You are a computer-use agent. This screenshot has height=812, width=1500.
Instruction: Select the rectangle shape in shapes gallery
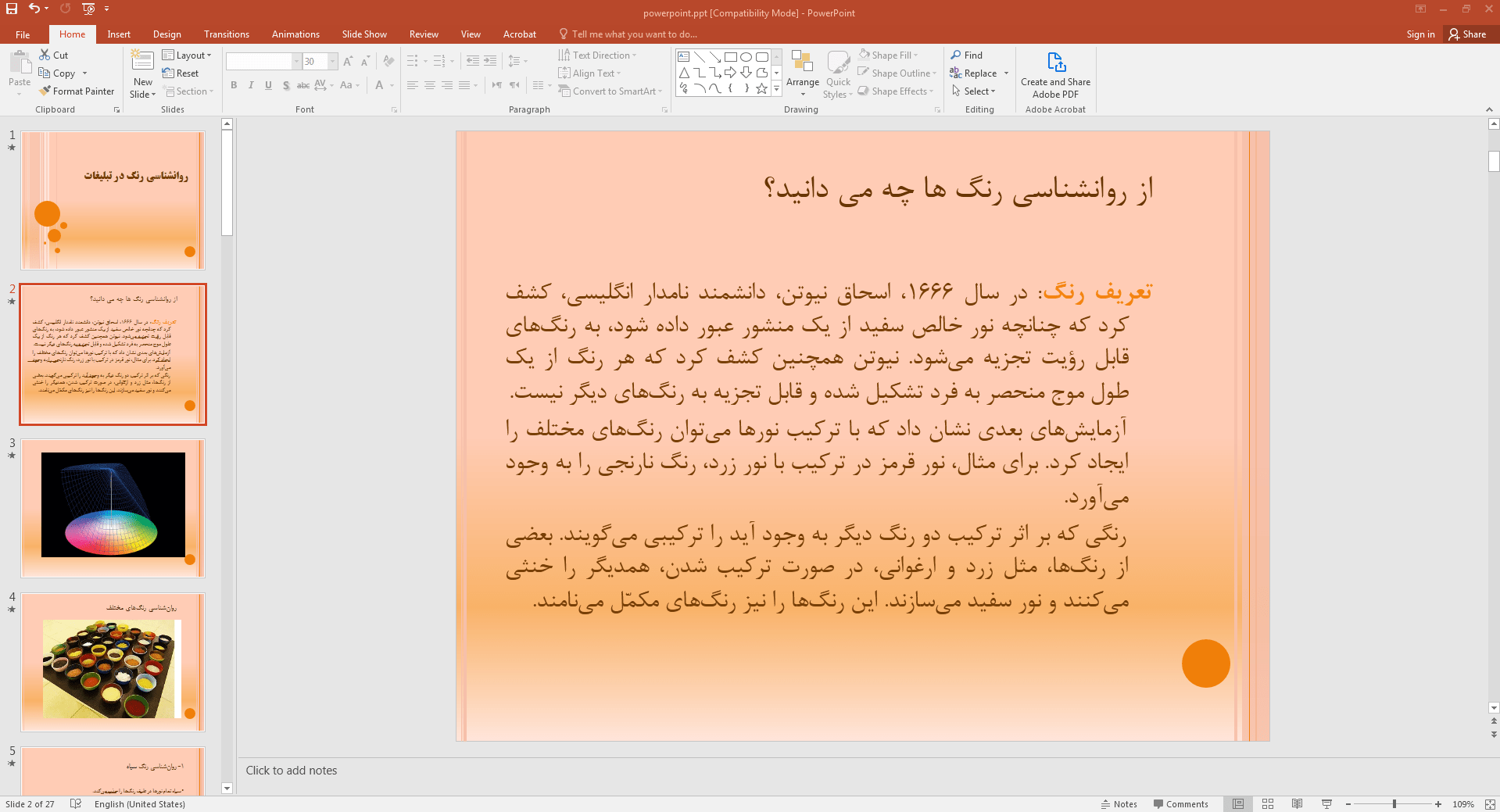coord(731,57)
